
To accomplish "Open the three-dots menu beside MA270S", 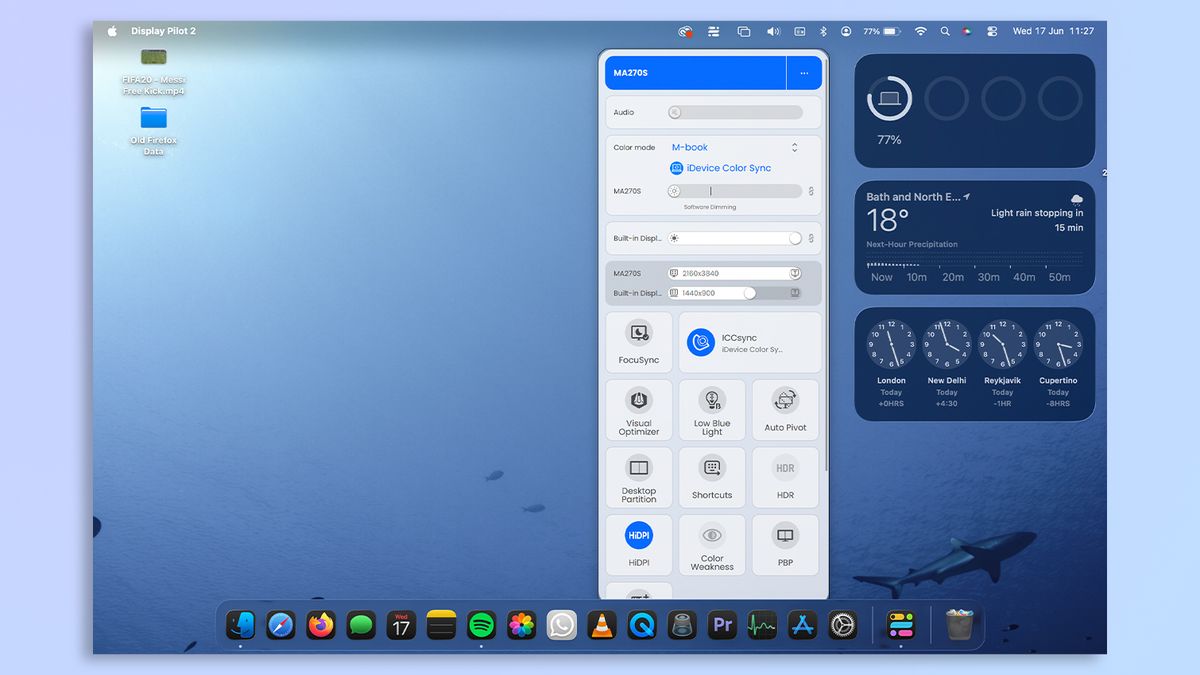I will point(804,73).
